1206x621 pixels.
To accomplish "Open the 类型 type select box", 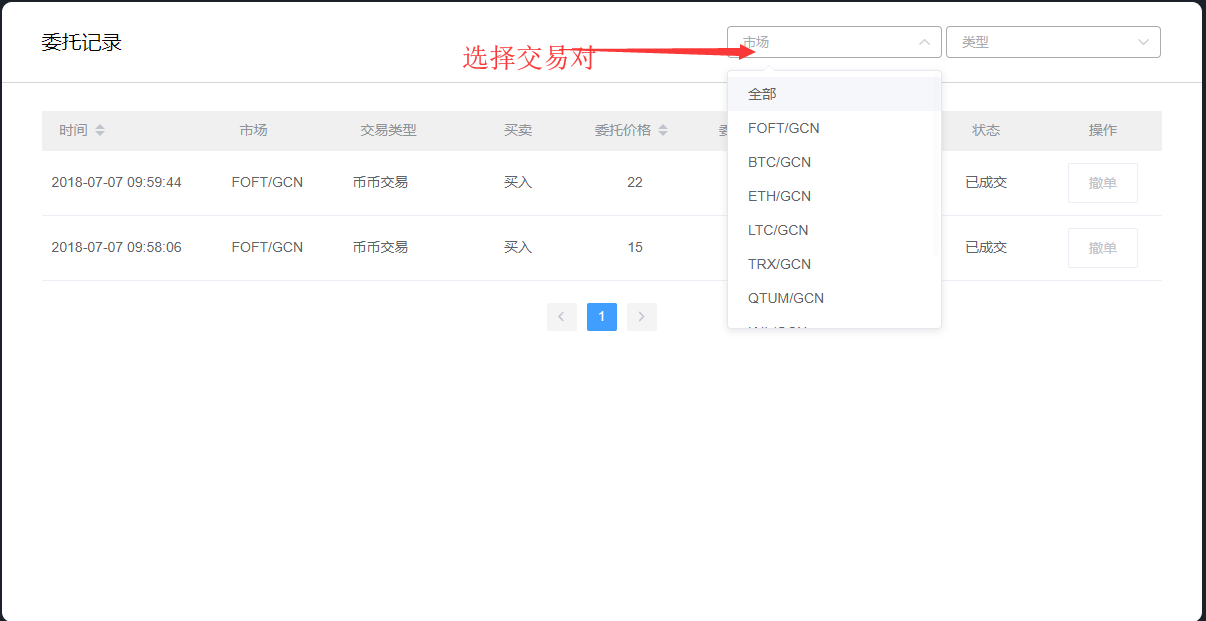I will coord(1040,42).
